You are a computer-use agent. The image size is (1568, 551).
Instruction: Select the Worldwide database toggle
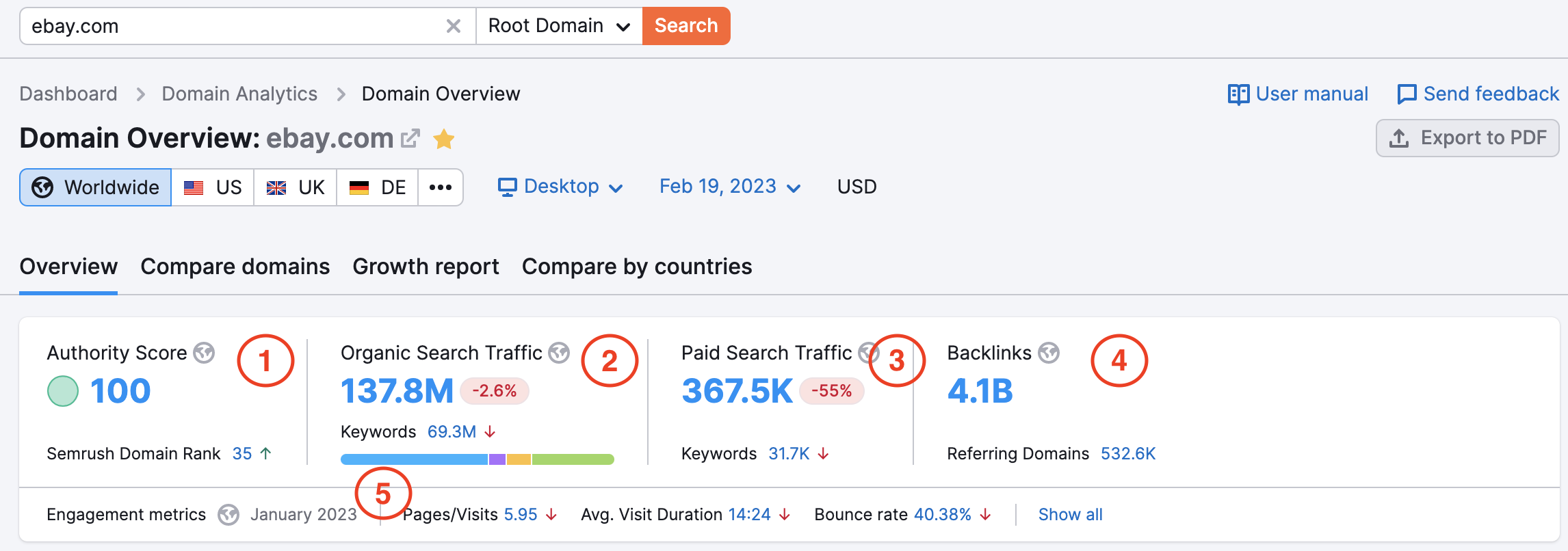click(96, 187)
